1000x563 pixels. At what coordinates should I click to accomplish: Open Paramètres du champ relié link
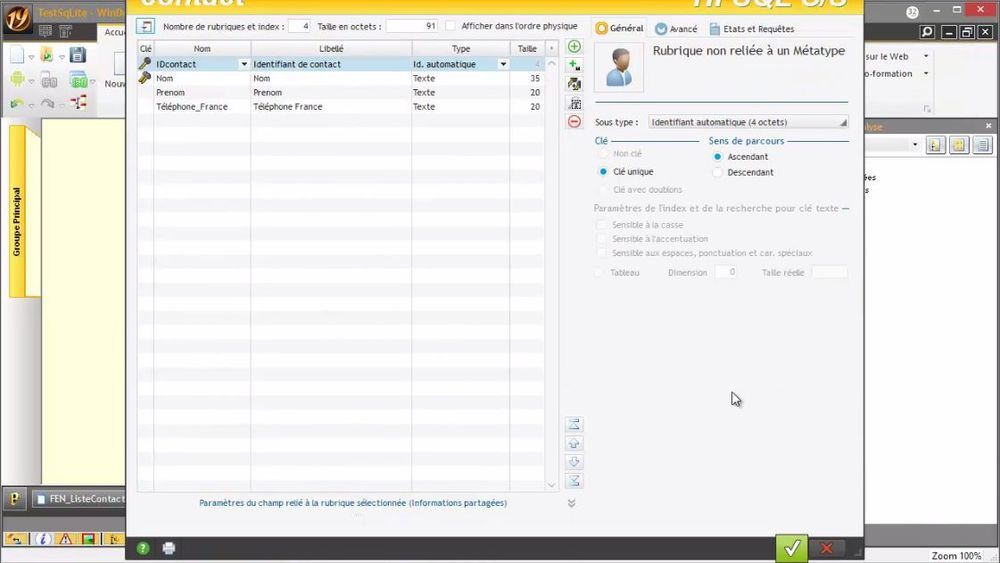(353, 502)
